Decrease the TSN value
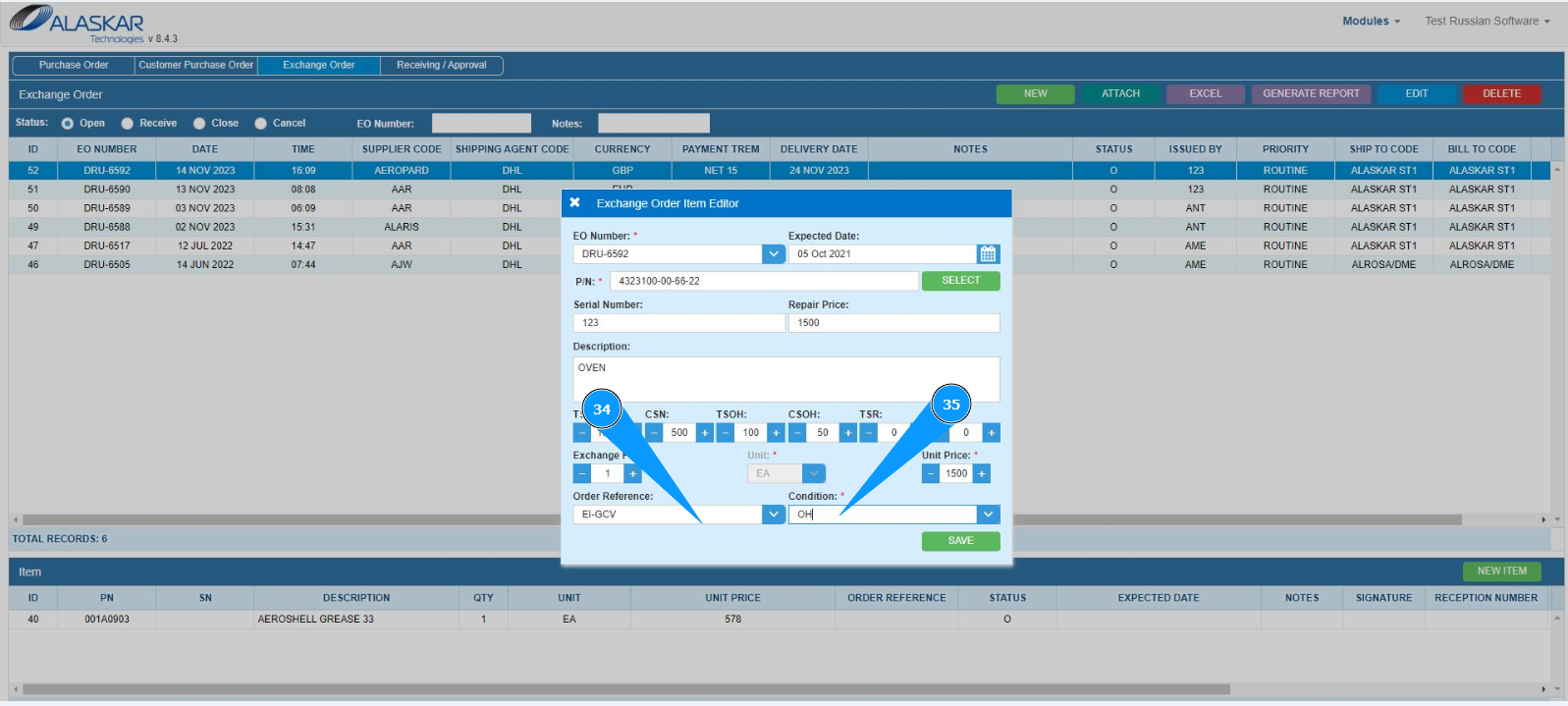Image resolution: width=1568 pixels, height=706 pixels. point(582,433)
